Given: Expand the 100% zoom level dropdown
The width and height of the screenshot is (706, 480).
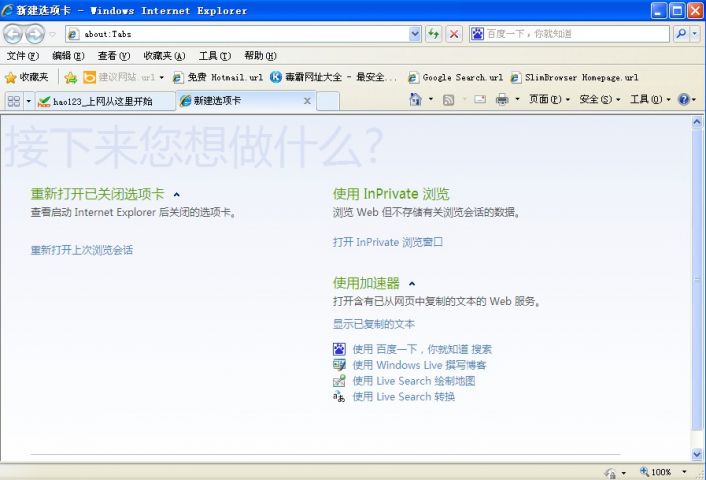Looking at the screenshot, I should [x=684, y=471].
